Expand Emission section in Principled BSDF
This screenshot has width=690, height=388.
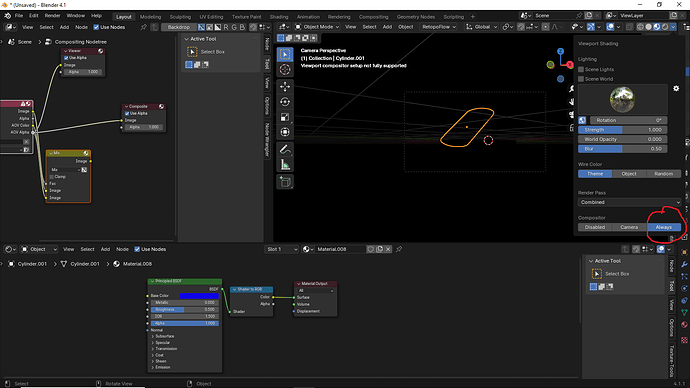pyautogui.click(x=153, y=367)
